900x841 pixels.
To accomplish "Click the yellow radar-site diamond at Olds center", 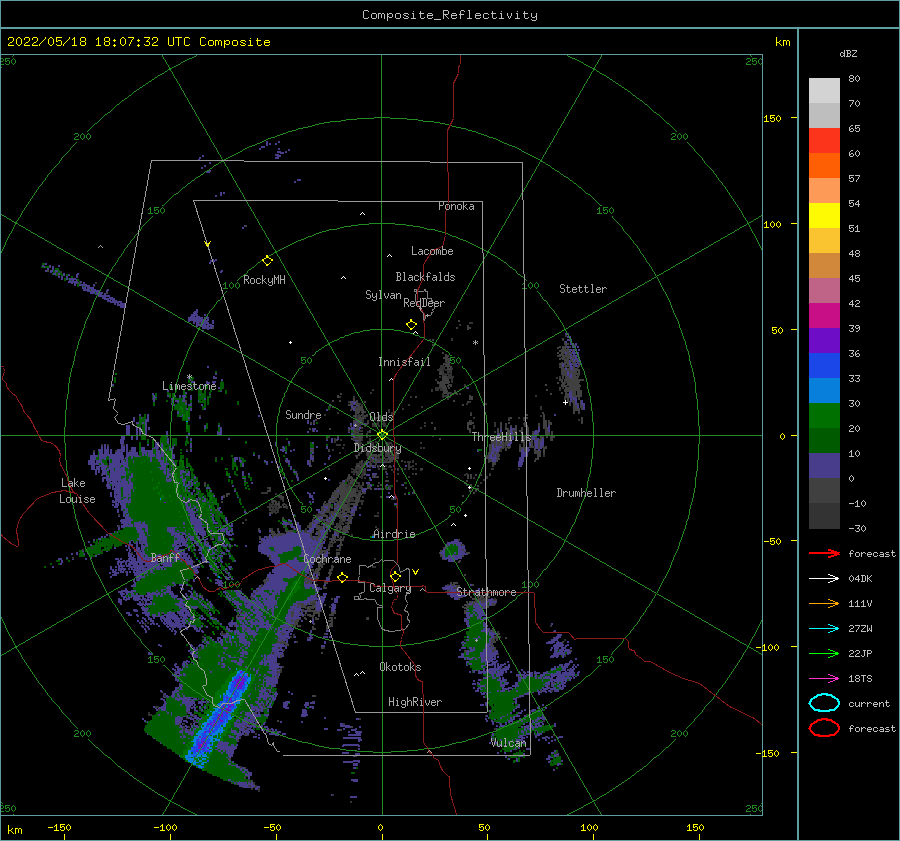I will pos(382,435).
